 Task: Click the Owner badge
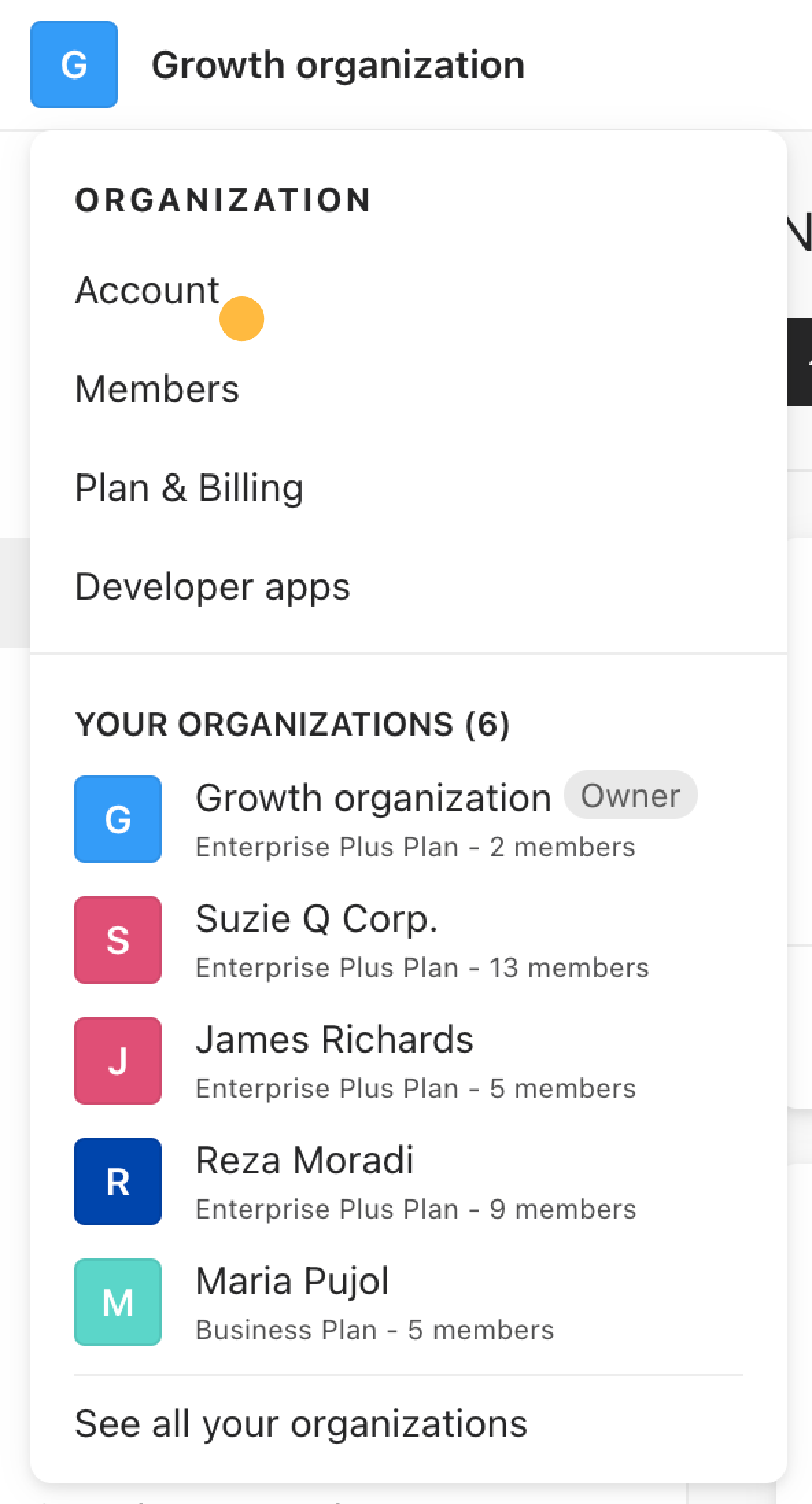point(630,795)
